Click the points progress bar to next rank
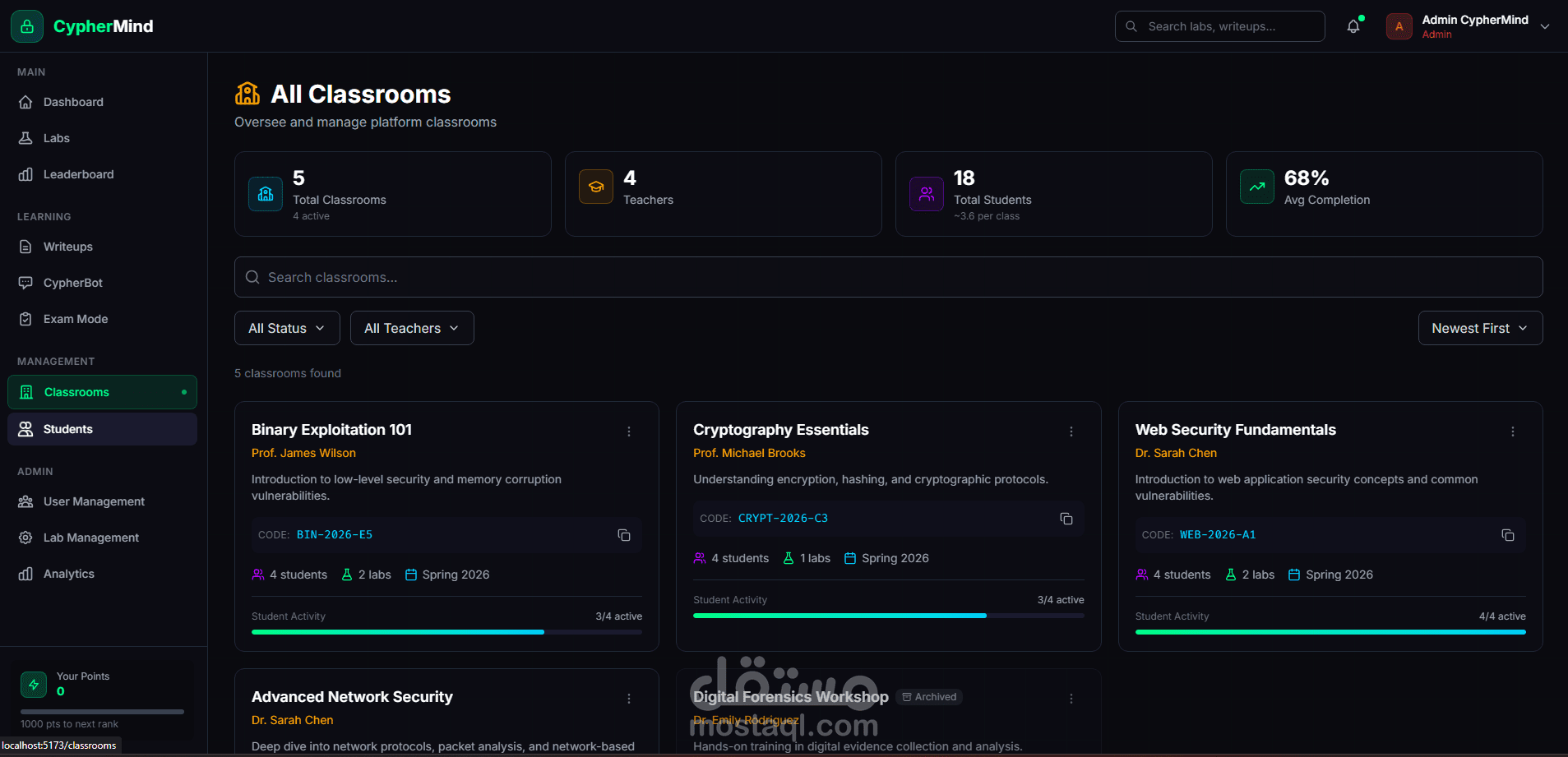1568x757 pixels. (x=102, y=712)
